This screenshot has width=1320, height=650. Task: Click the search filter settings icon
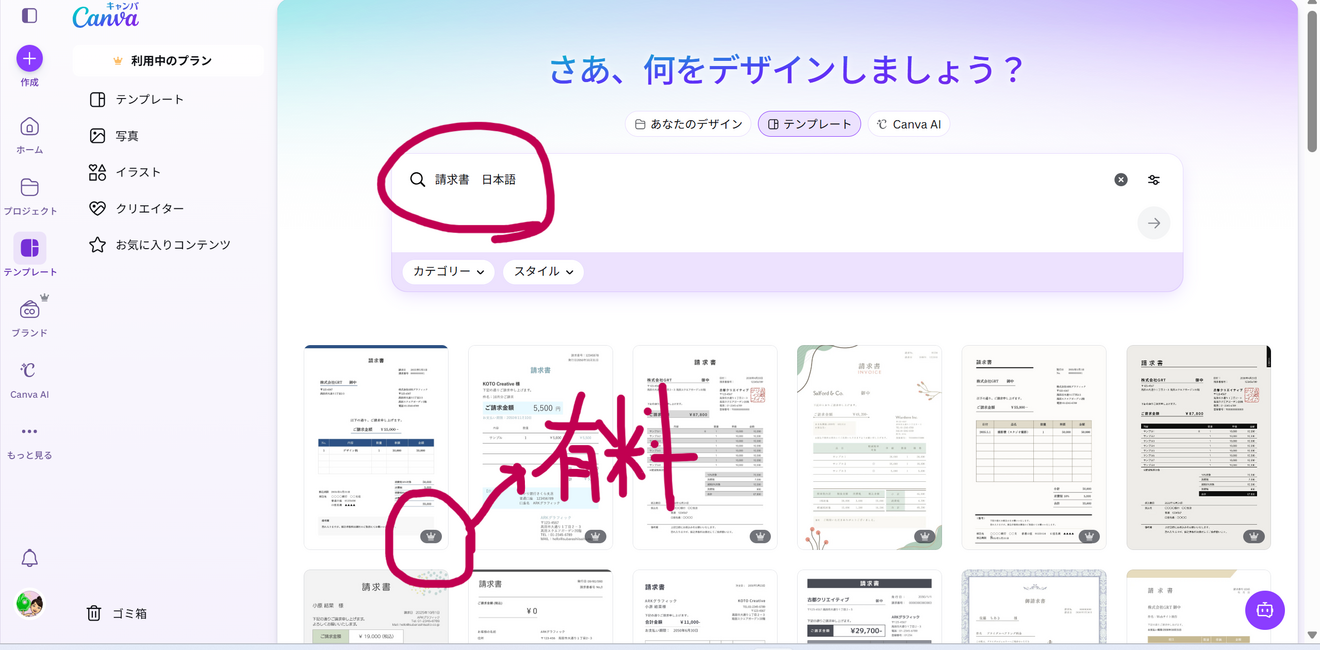coord(1154,179)
